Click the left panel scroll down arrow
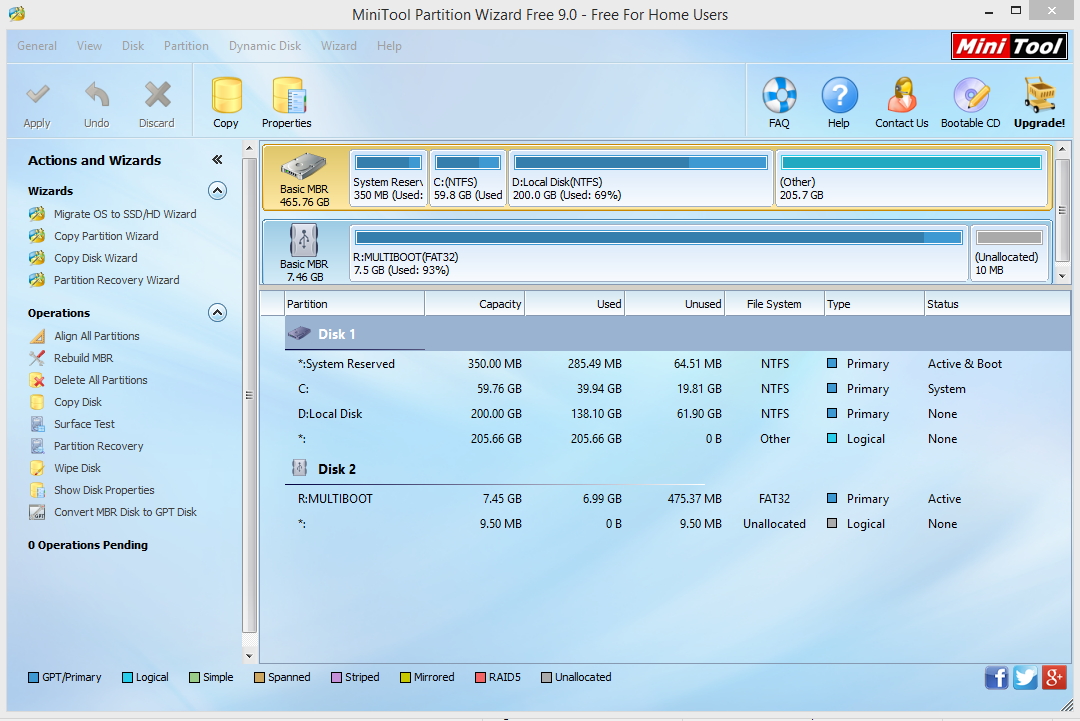Image resolution: width=1080 pixels, height=721 pixels. 249,656
